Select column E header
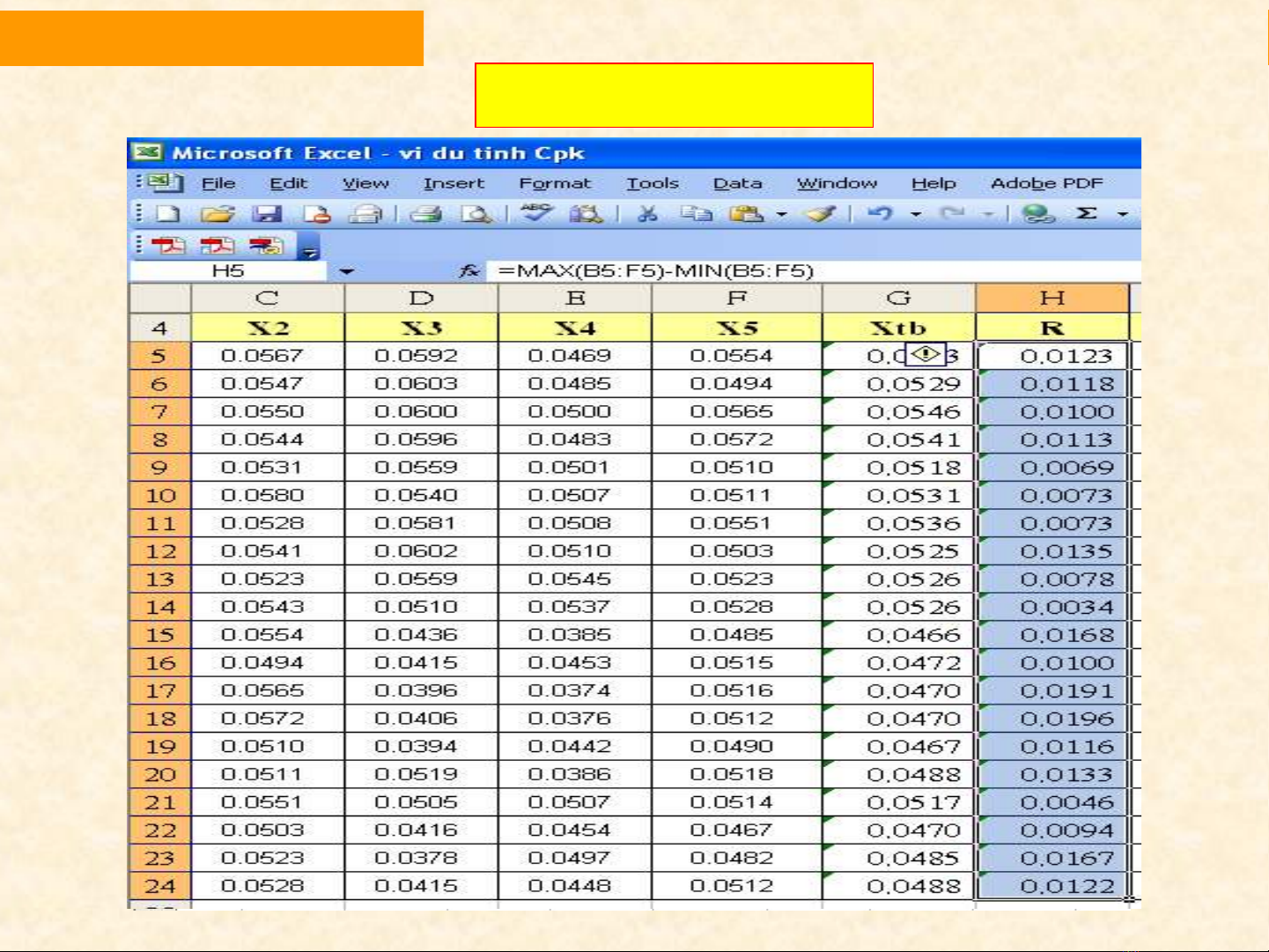 [575, 299]
